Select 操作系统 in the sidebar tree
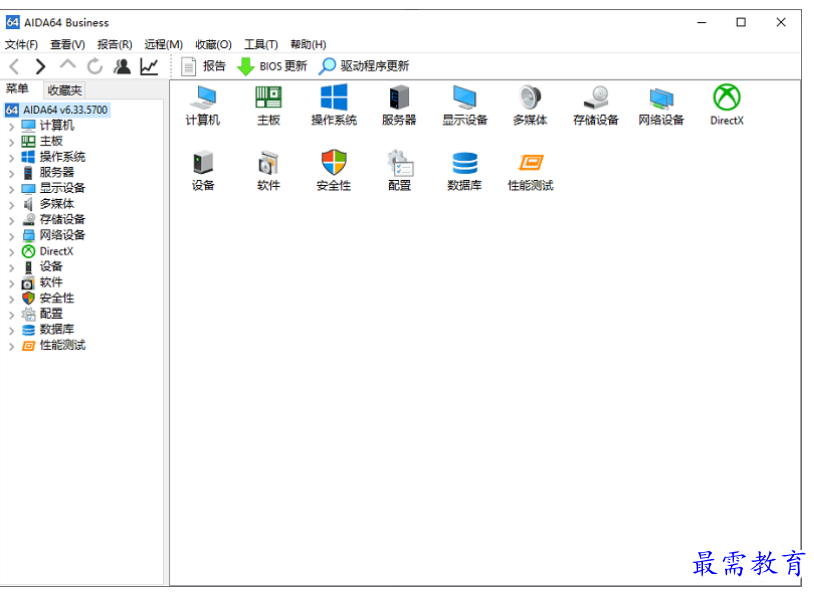814x595 pixels. (62, 157)
